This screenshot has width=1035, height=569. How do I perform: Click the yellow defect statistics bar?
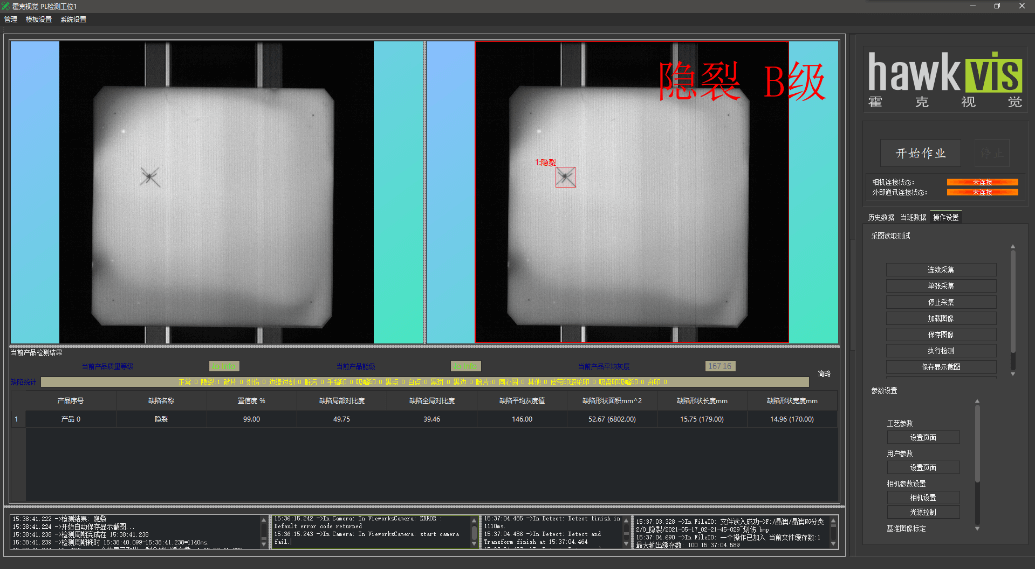(x=424, y=382)
